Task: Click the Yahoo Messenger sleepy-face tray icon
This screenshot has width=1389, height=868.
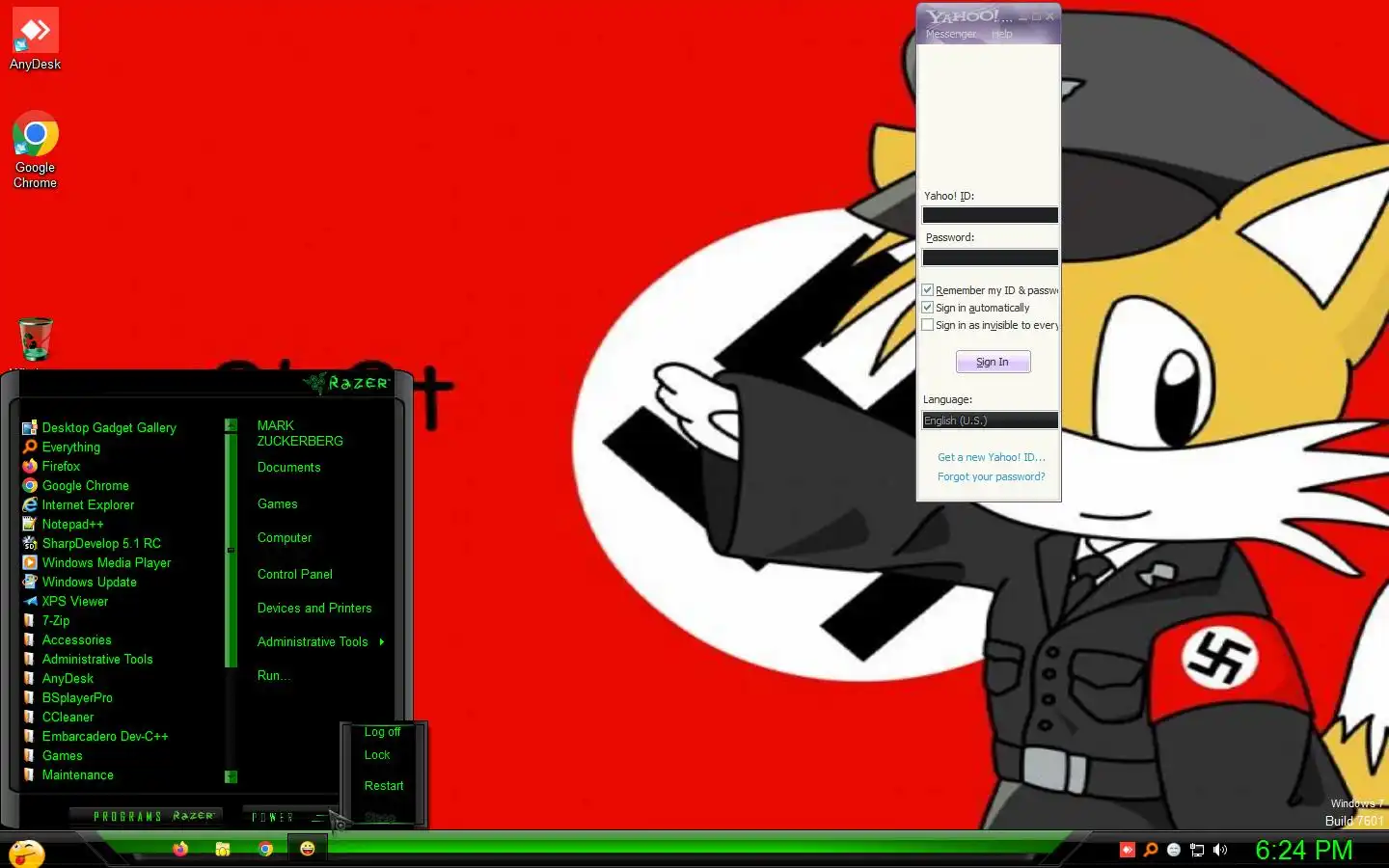Action: 1174,850
